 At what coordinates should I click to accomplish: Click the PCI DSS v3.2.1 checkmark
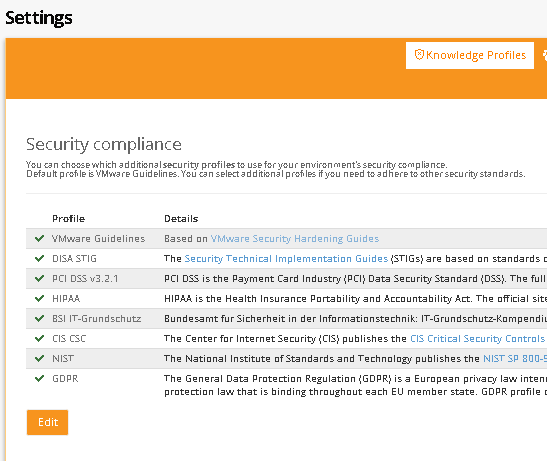tap(39, 278)
